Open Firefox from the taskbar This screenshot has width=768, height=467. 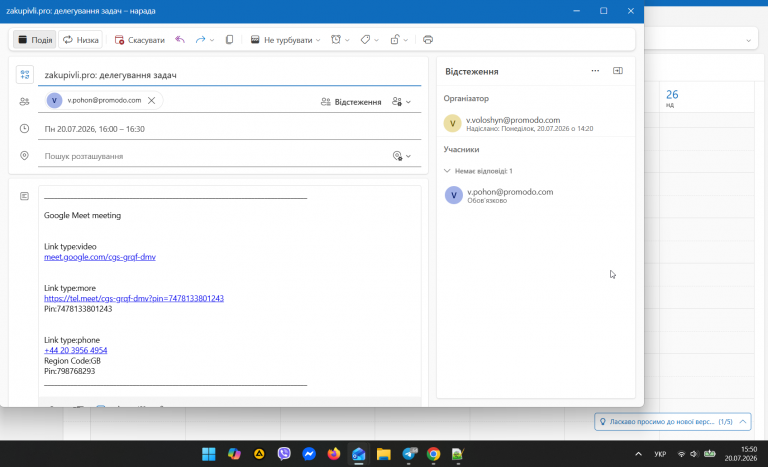click(x=334, y=454)
